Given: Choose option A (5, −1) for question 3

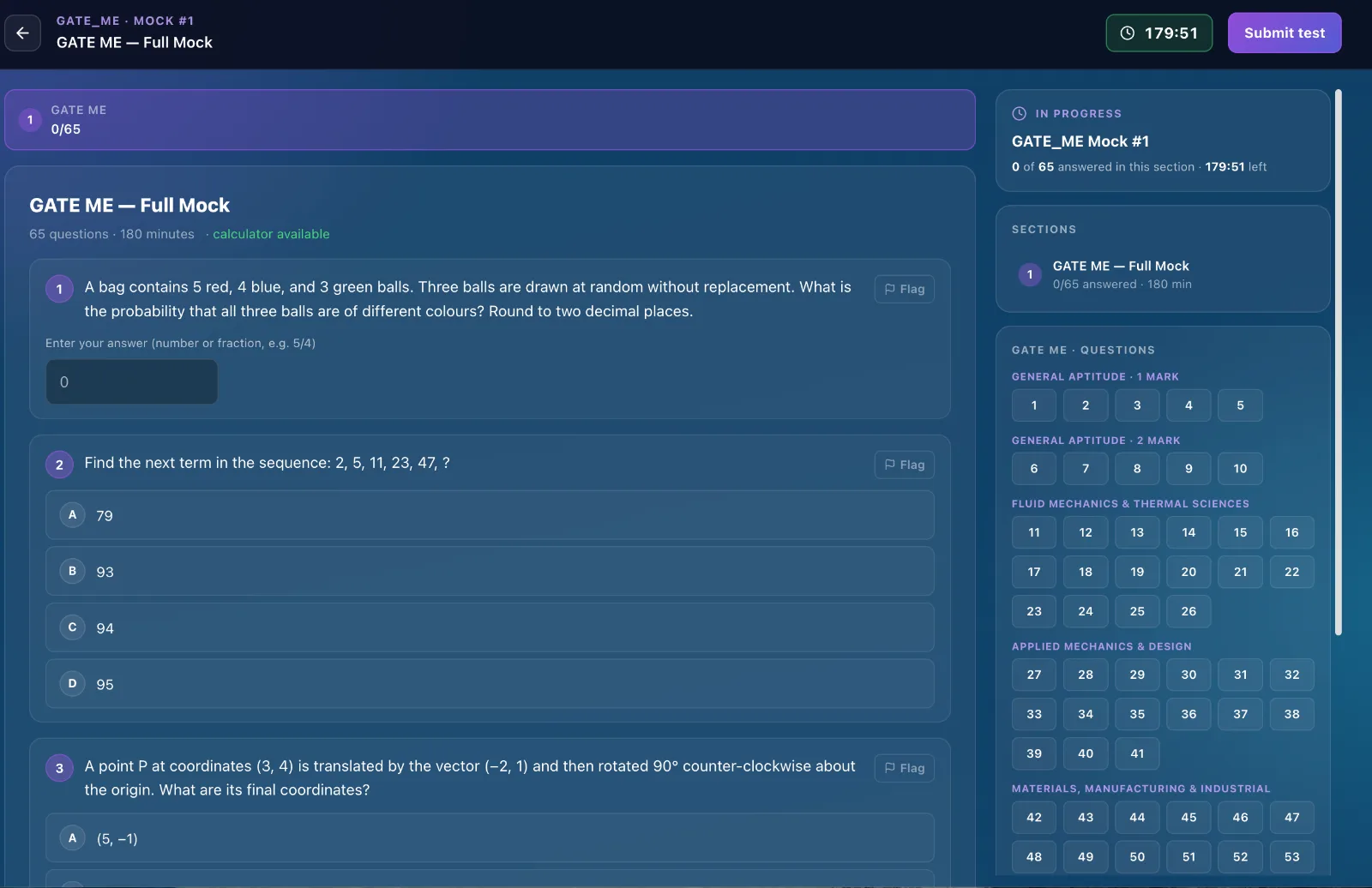Looking at the screenshot, I should pyautogui.click(x=490, y=838).
